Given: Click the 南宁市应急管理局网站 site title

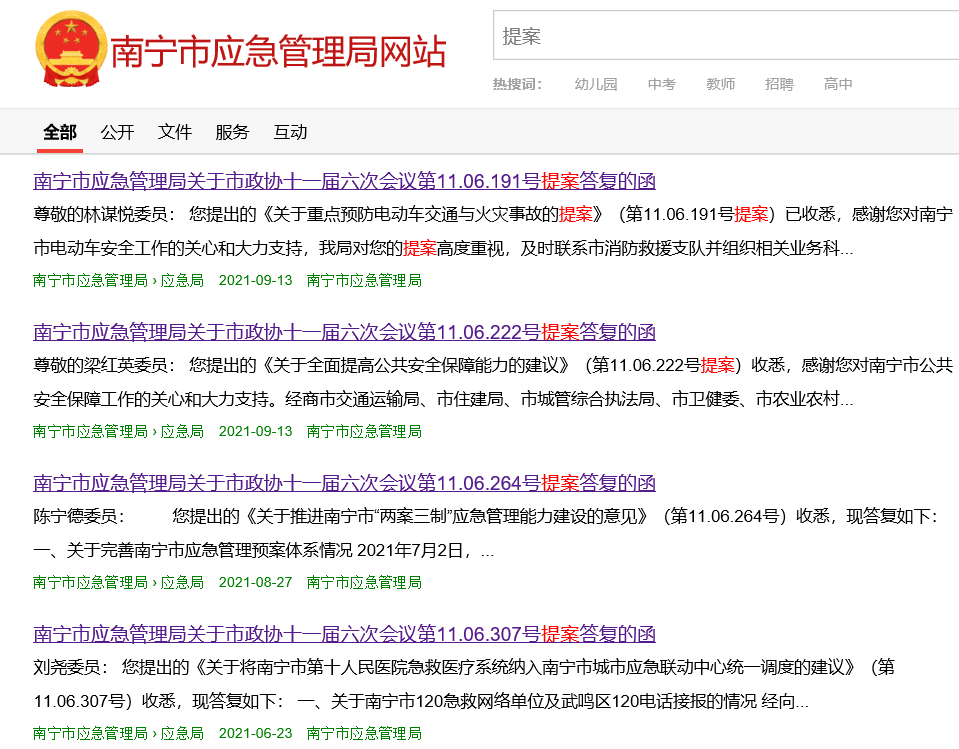Looking at the screenshot, I should click(x=278, y=52).
